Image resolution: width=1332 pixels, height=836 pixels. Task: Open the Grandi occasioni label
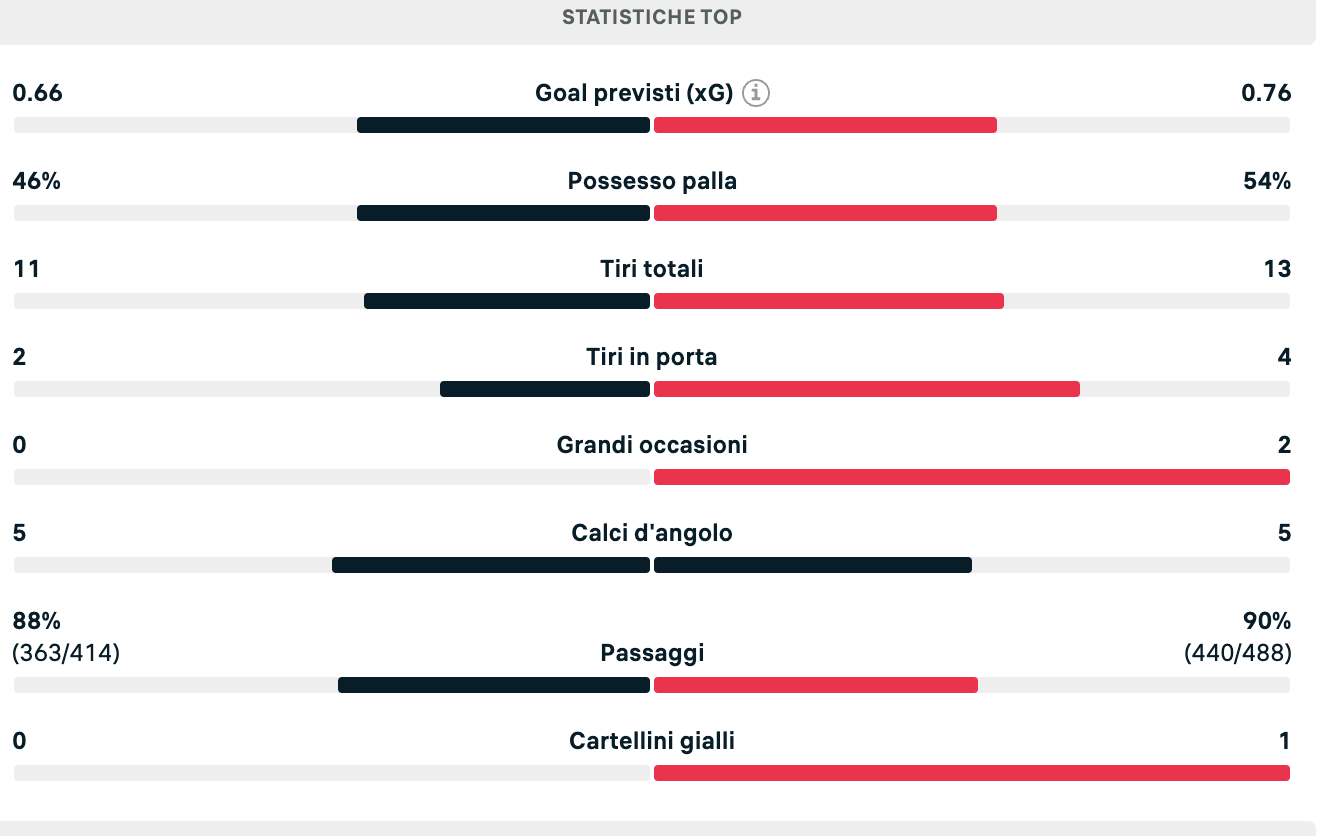click(652, 445)
